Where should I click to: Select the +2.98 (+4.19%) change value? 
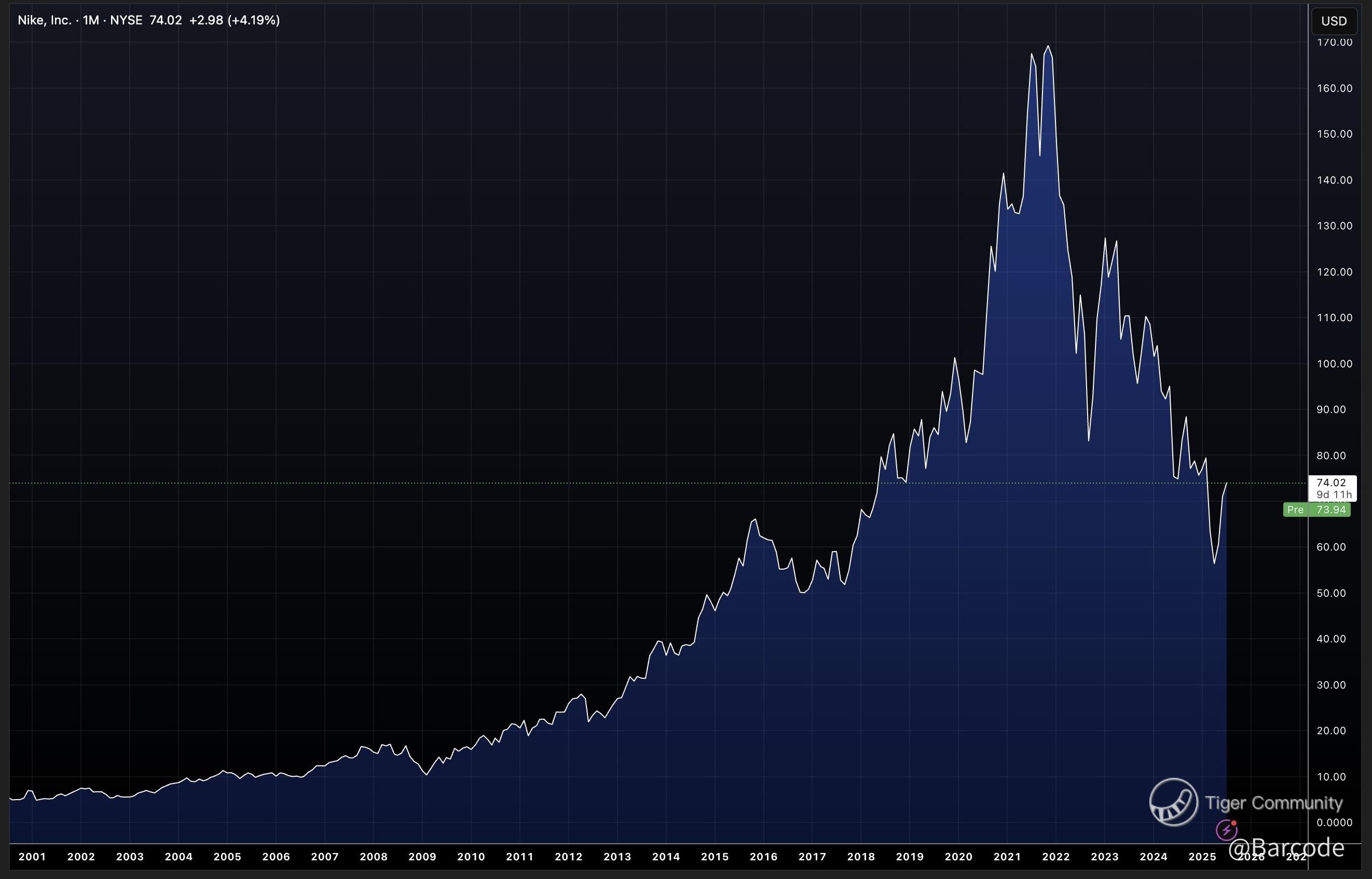[235, 21]
